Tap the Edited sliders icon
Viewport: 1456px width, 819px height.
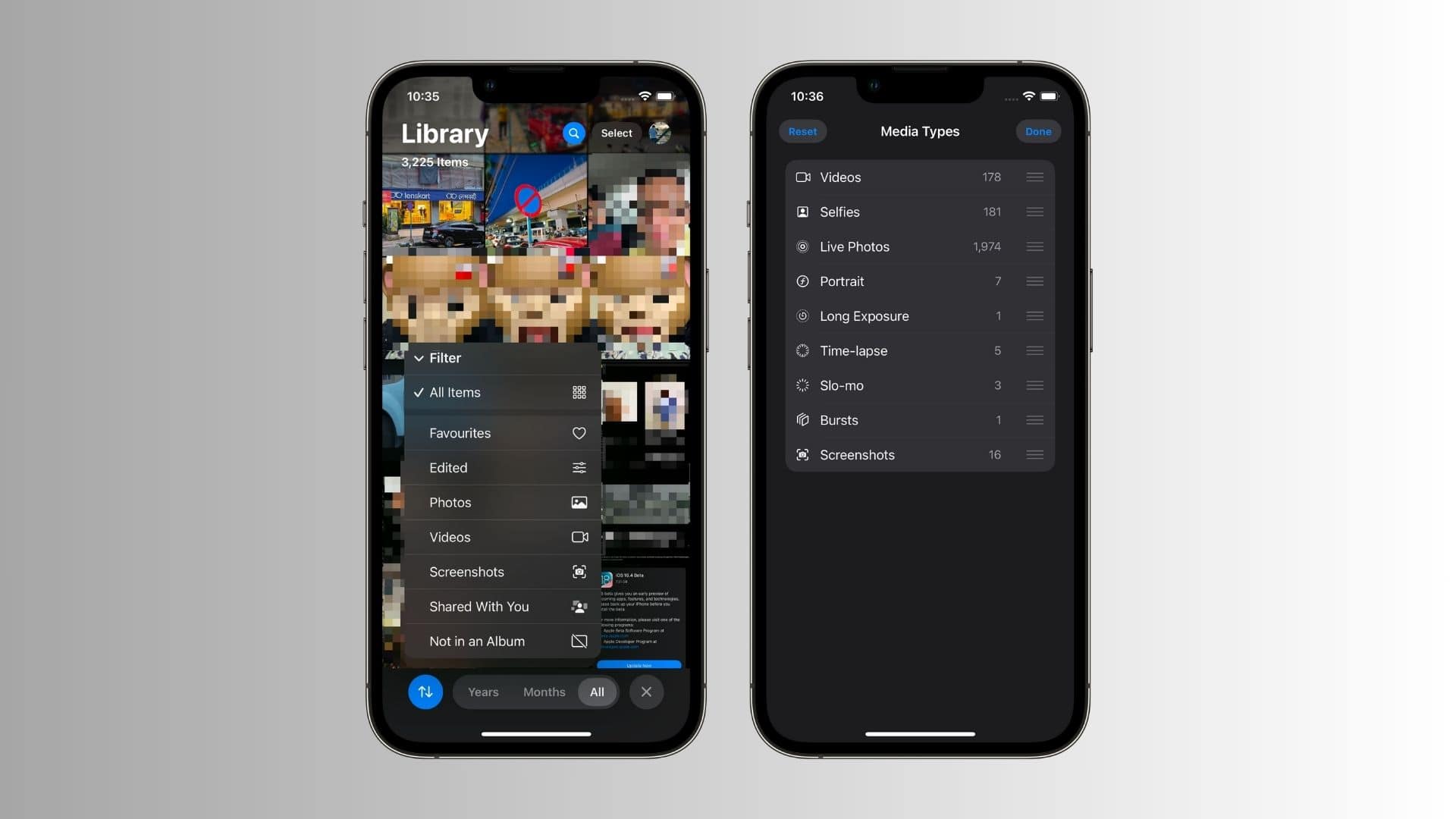point(578,468)
